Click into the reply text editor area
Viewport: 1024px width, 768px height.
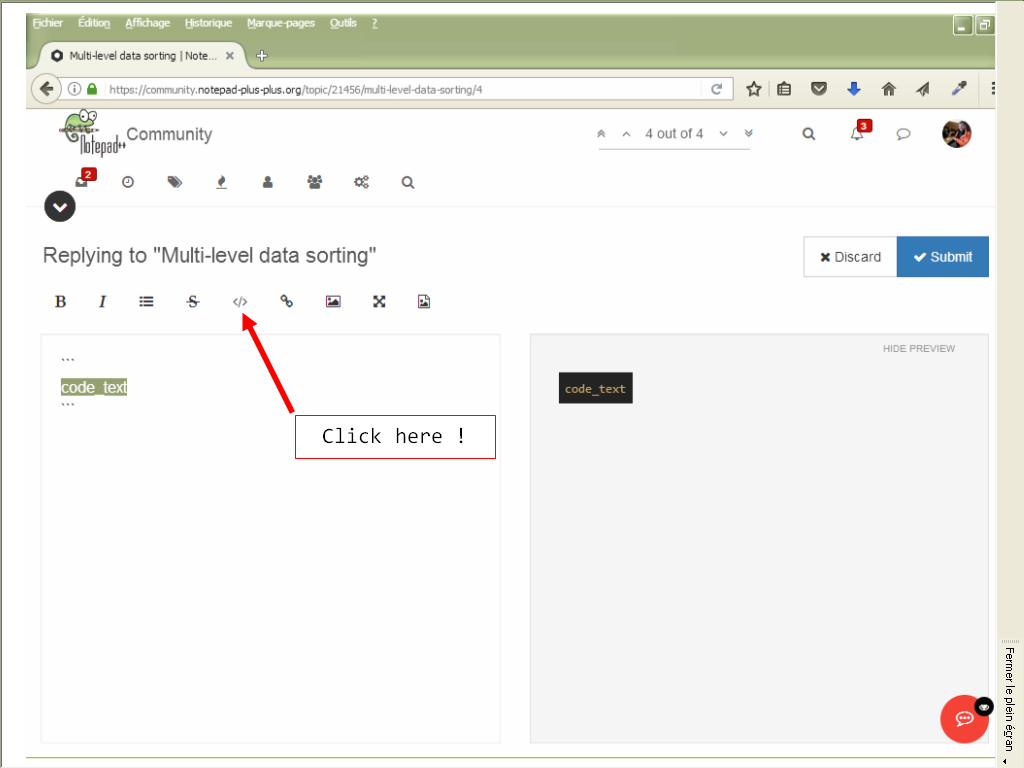270,539
